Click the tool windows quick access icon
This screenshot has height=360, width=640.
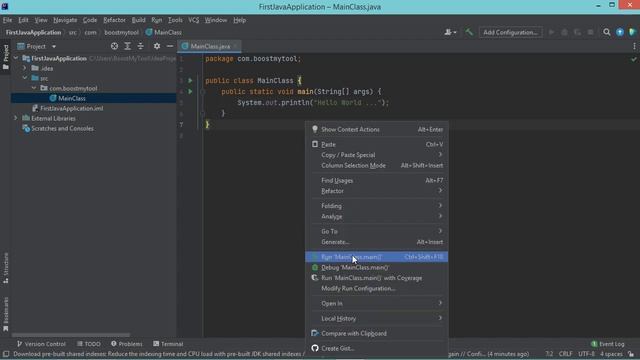pyautogui.click(x=6, y=354)
